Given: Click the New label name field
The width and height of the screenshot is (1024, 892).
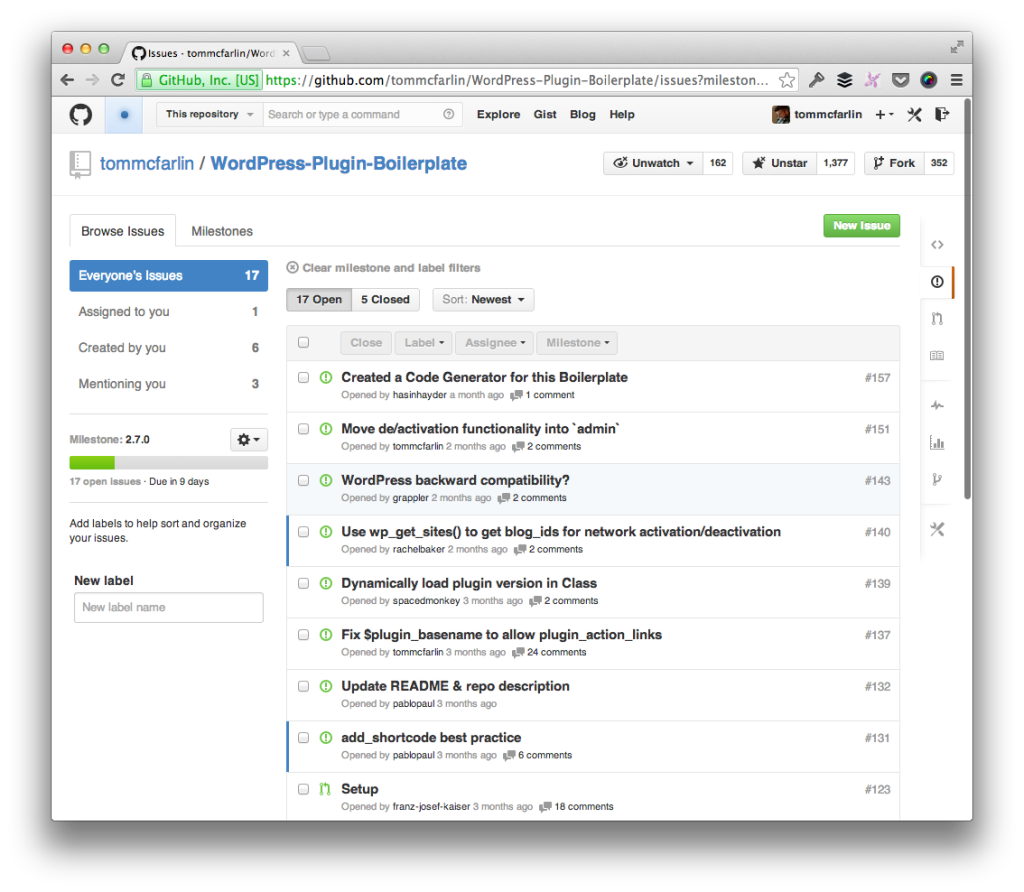Looking at the screenshot, I should point(168,607).
